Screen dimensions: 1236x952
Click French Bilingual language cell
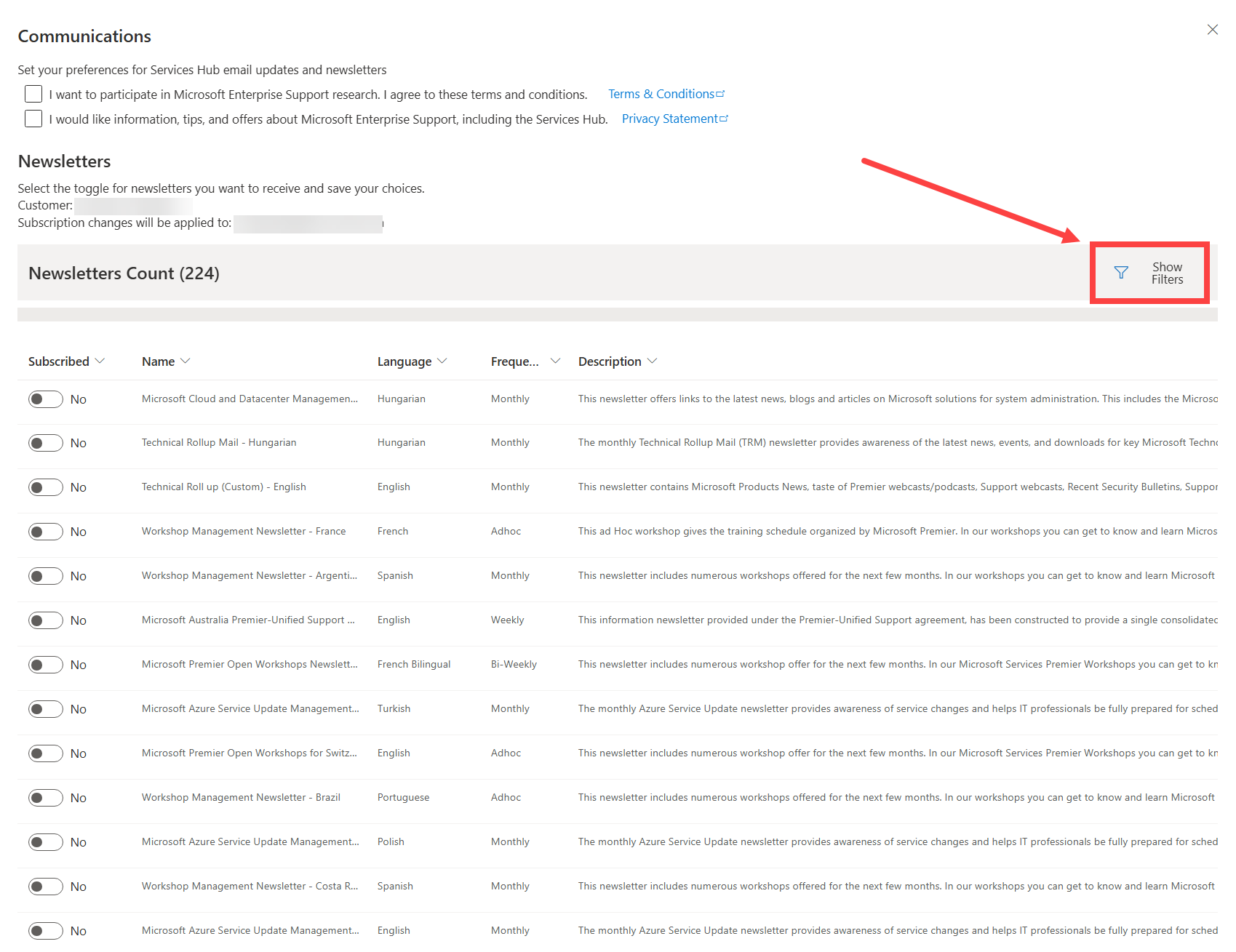tap(414, 664)
